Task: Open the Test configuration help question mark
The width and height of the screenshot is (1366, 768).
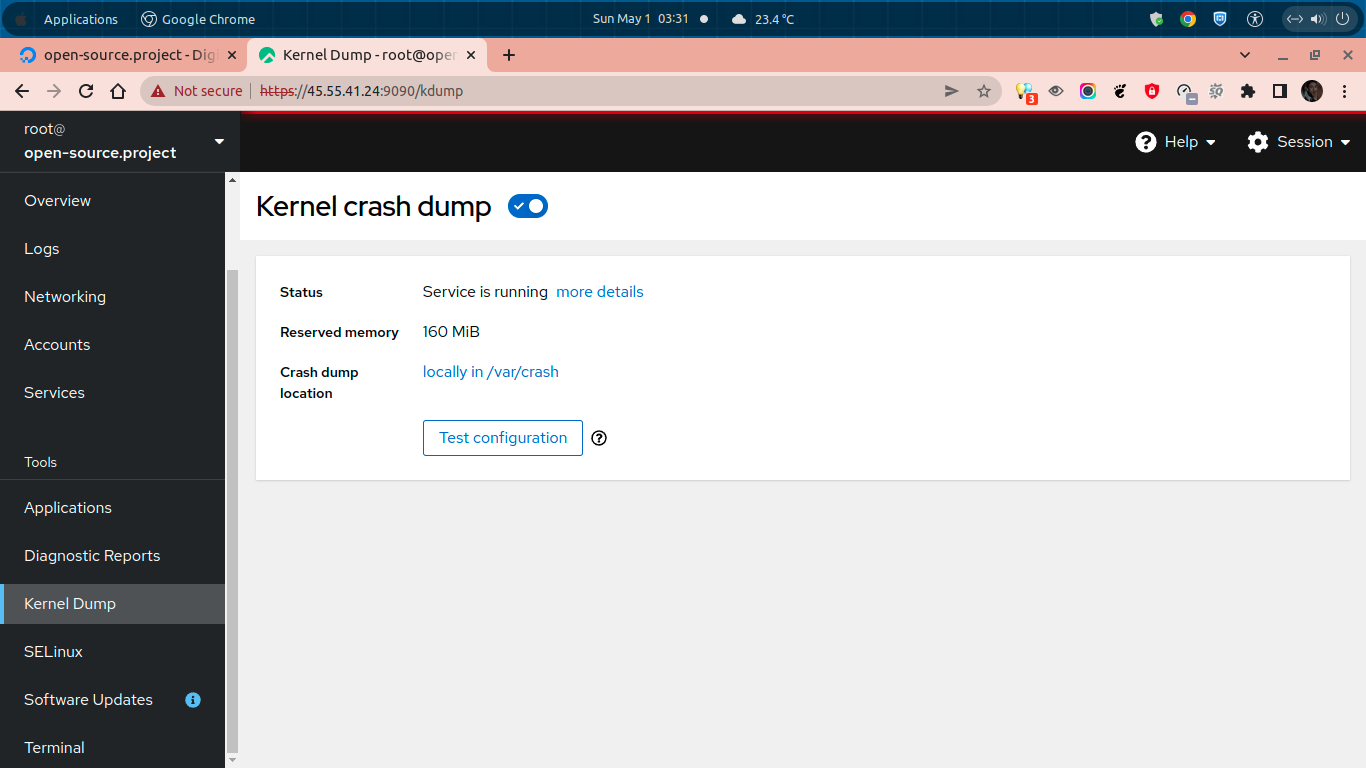Action: coord(599,438)
